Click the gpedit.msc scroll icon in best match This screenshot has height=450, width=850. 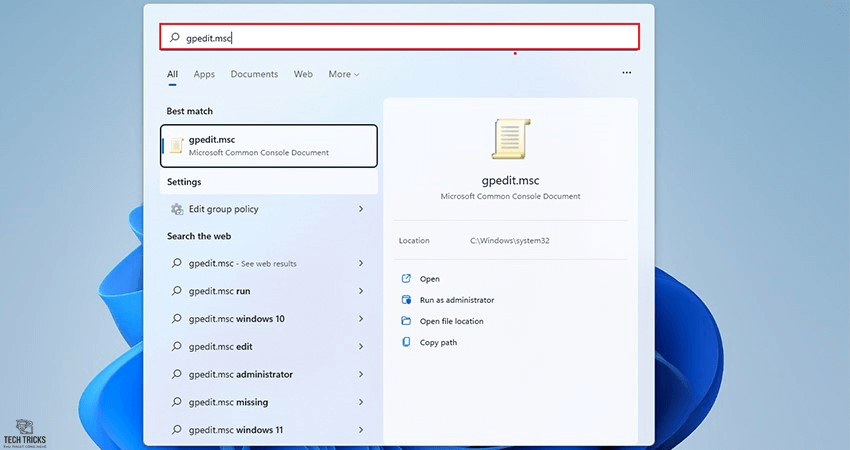coord(176,146)
